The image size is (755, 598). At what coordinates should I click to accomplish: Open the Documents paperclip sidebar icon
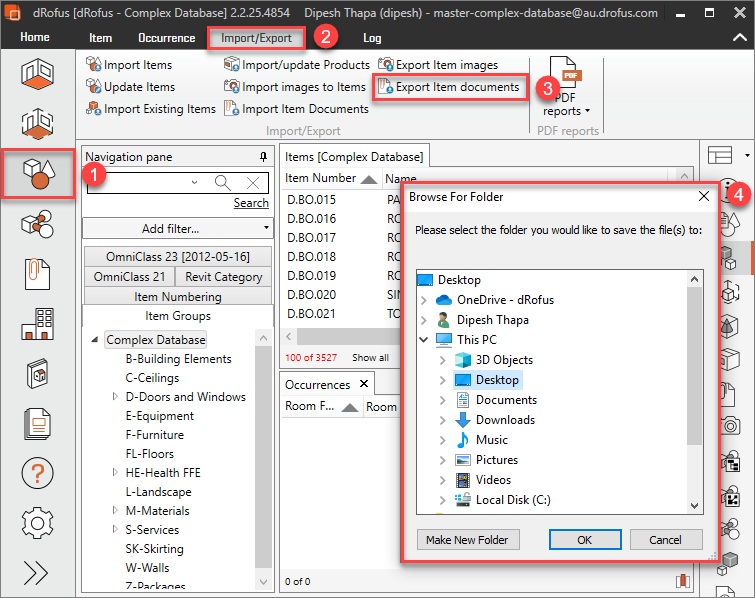click(x=37, y=274)
